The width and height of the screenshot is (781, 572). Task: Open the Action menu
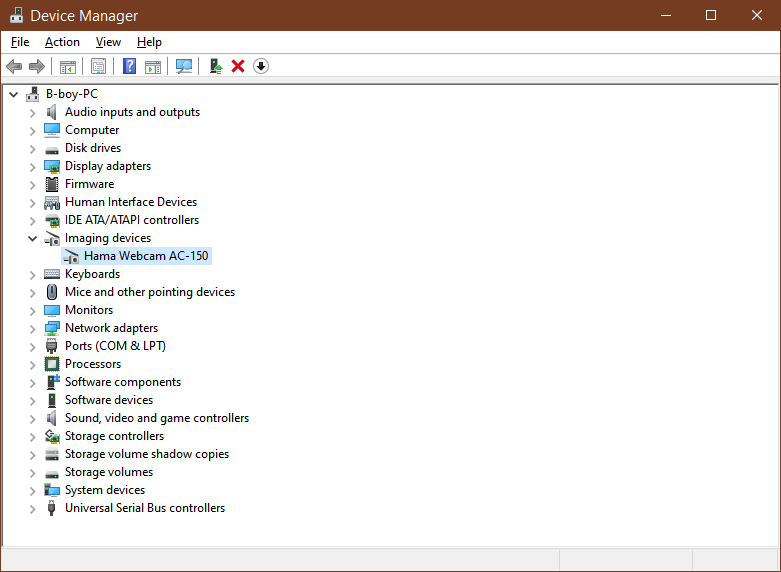[62, 42]
